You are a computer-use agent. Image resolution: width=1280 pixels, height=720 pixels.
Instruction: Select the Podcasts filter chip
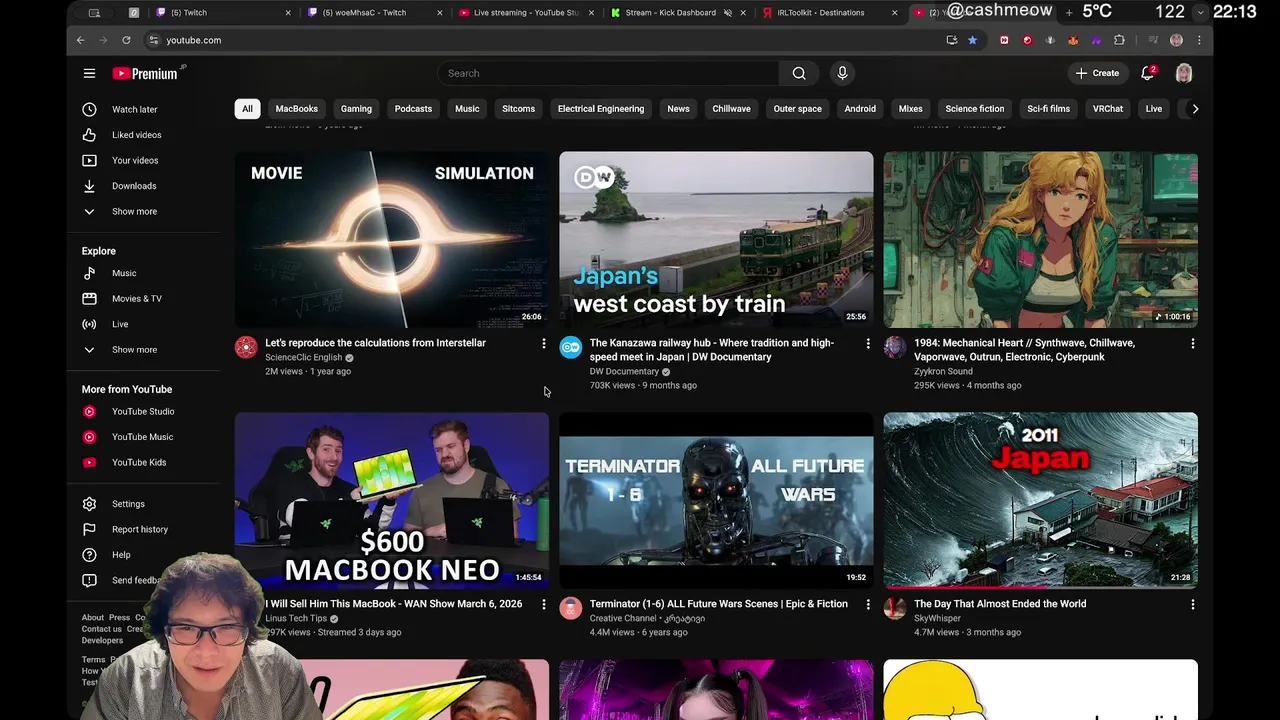pyautogui.click(x=413, y=109)
